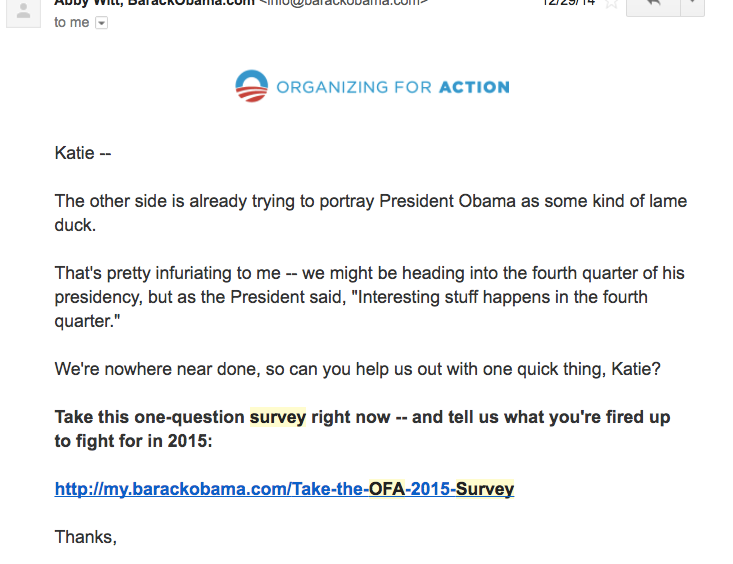Click the highlighted word 'survey' in bold text
The height and width of the screenshot is (564, 733).
pyautogui.click(x=277, y=417)
